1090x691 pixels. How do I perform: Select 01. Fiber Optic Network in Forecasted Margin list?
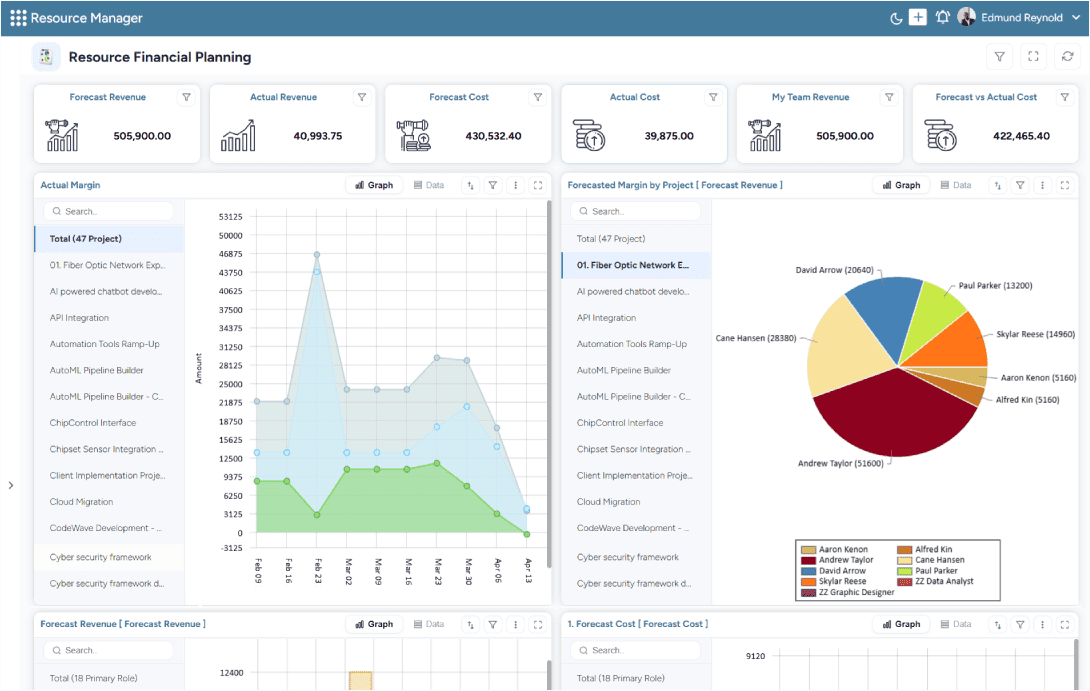(636, 265)
